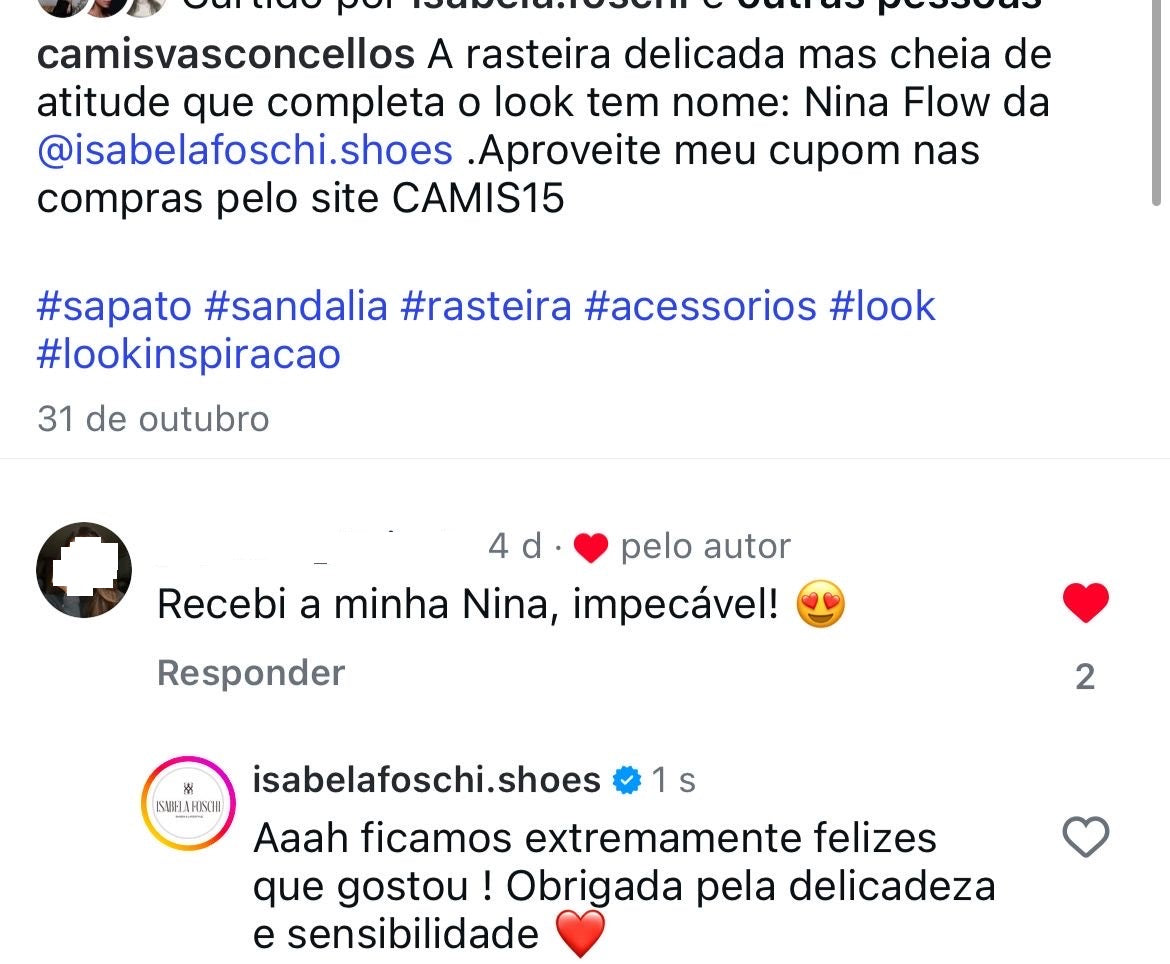The height and width of the screenshot is (964, 1170).
Task: Open the #acessorios hashtag
Action: tap(701, 306)
